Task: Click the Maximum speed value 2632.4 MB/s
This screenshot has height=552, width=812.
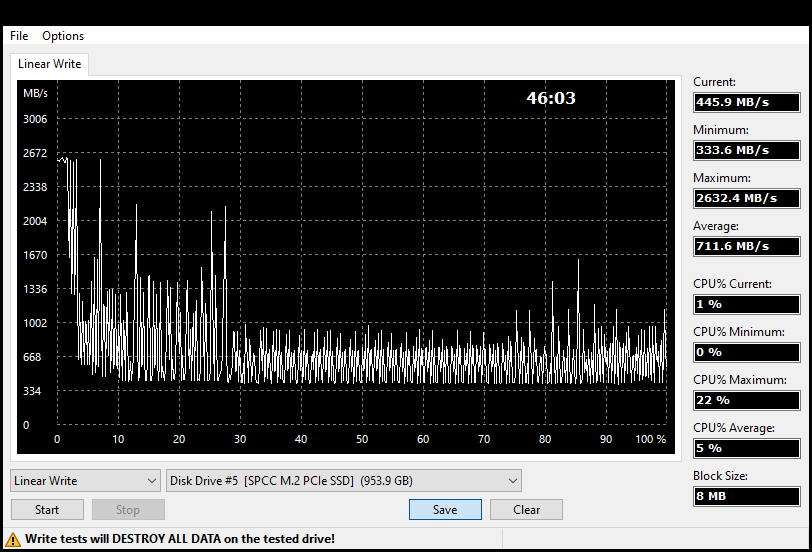Action: 747,198
